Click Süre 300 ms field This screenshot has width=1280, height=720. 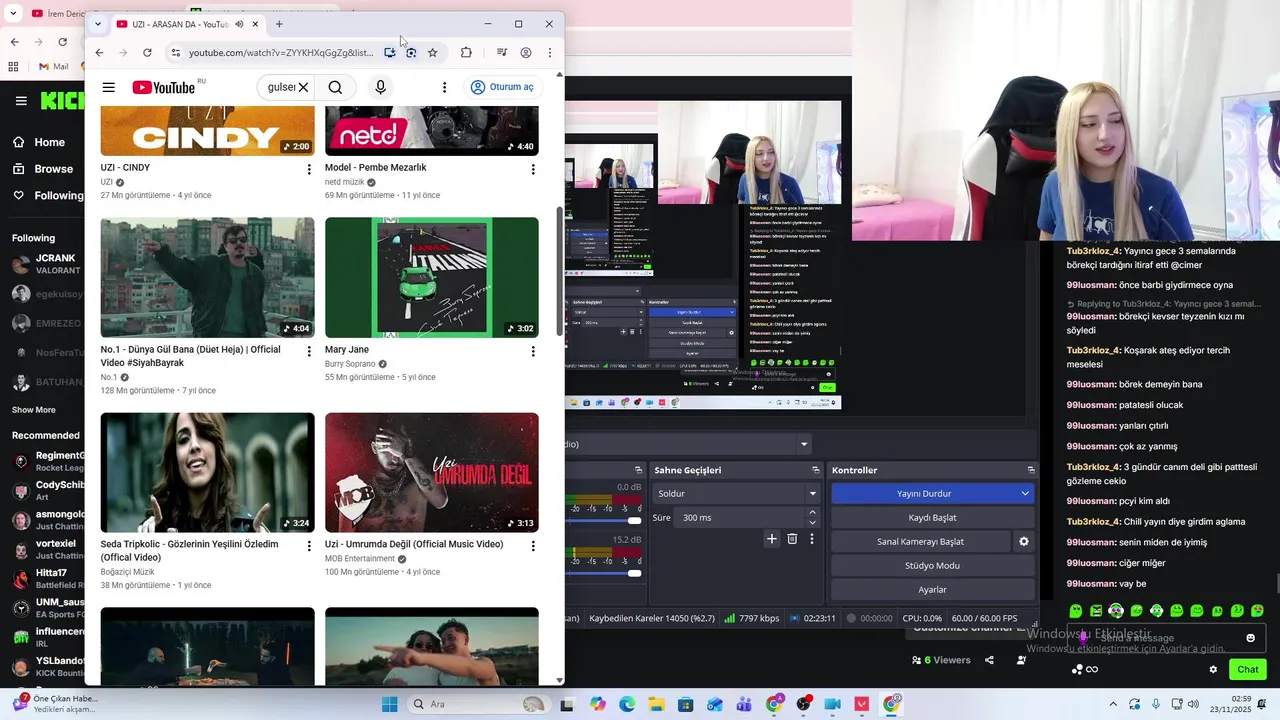[x=740, y=518]
